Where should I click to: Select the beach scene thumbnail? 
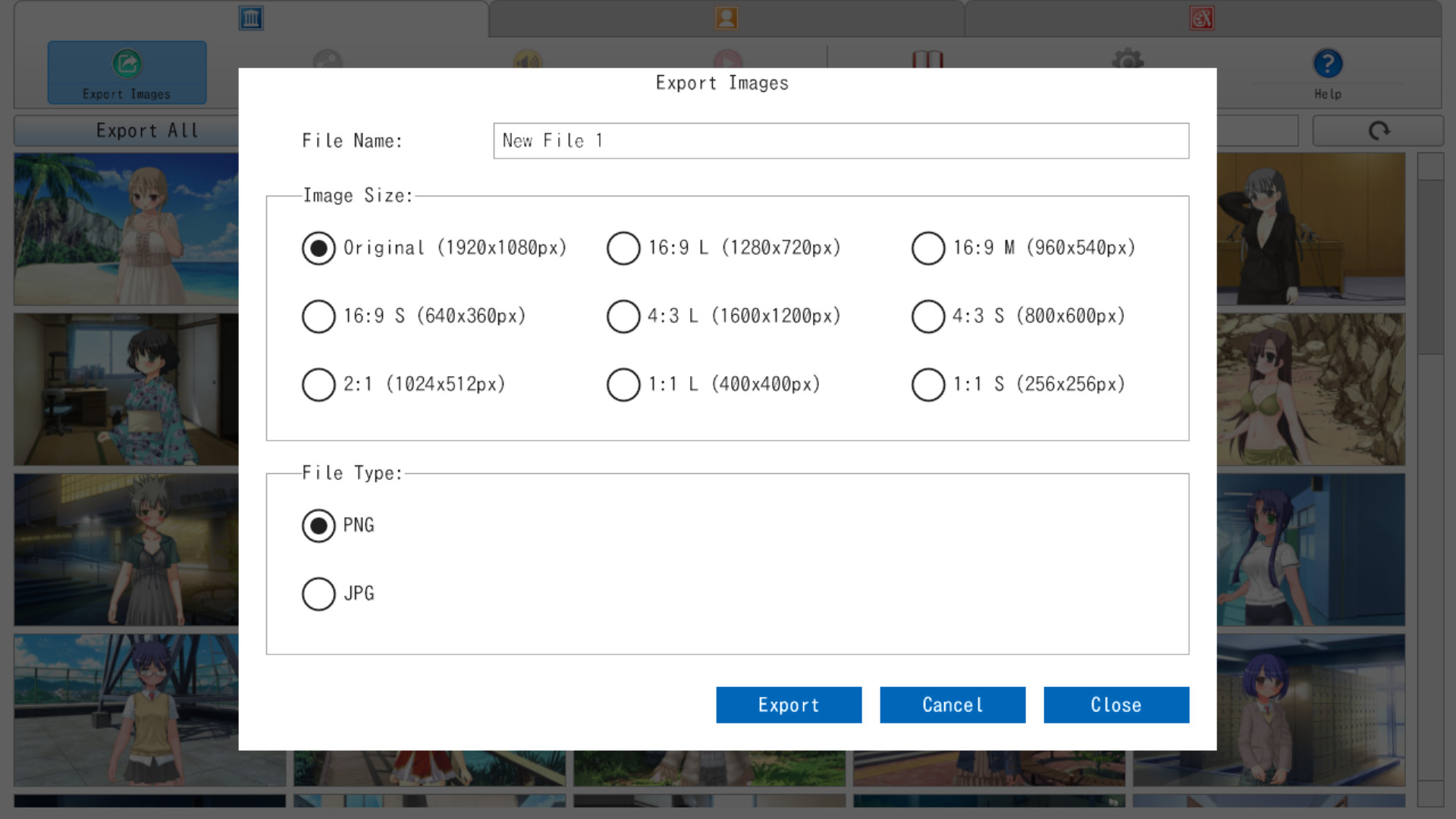125,227
